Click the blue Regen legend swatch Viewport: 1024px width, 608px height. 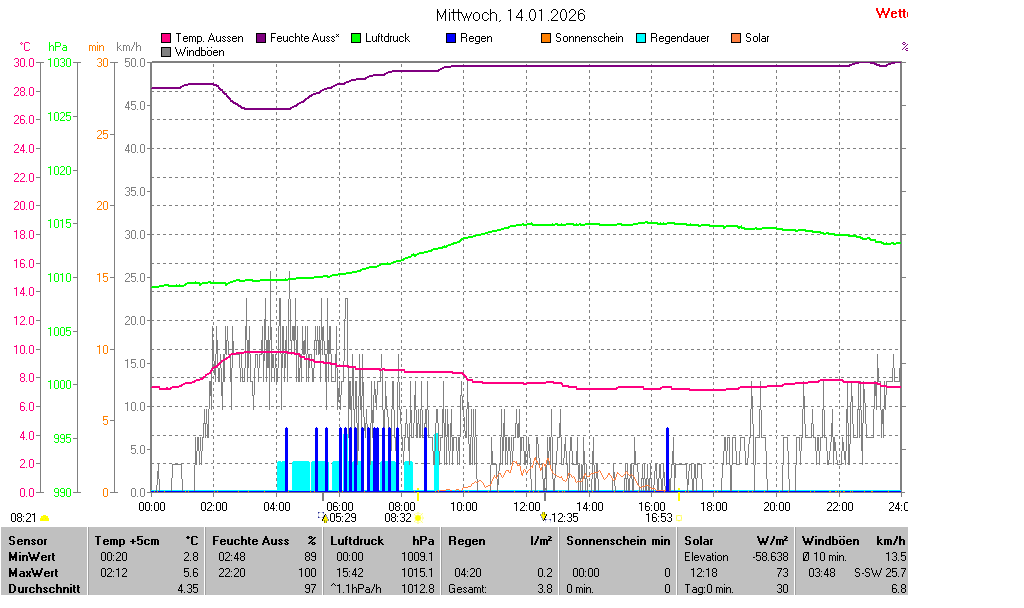[451, 38]
